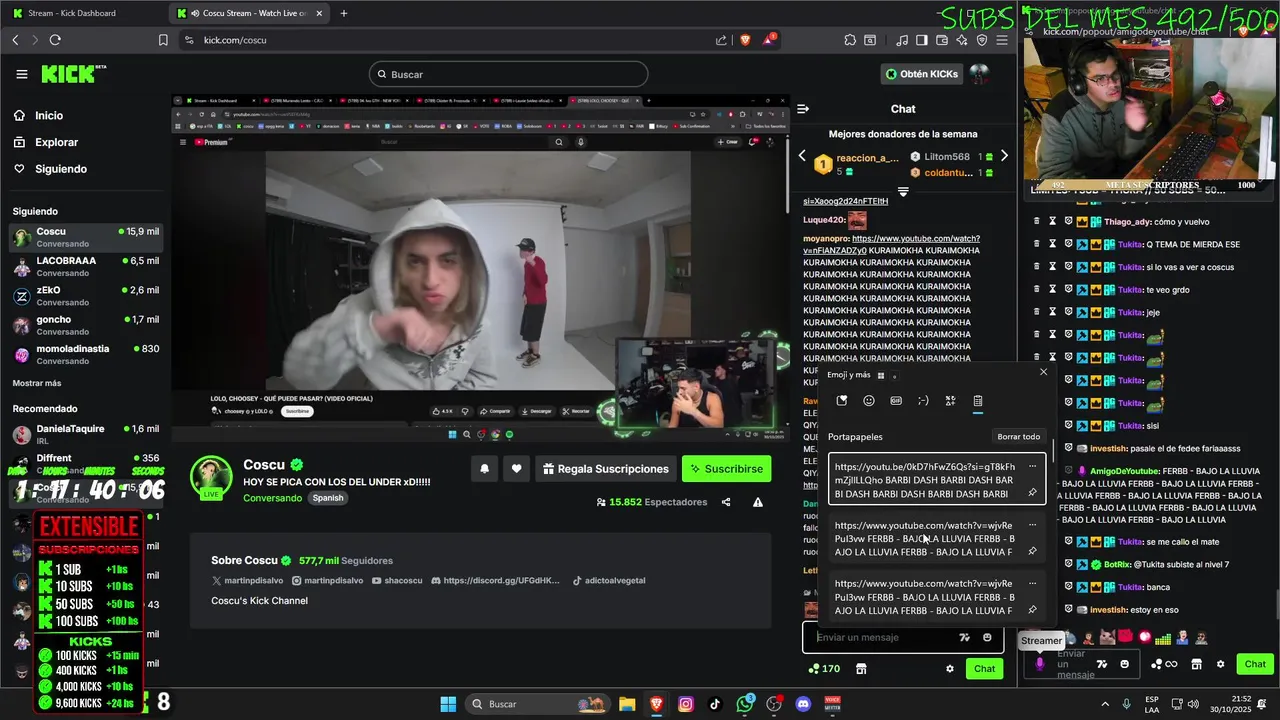Click the Suscribirse button
The height and width of the screenshot is (720, 1280).
click(726, 469)
